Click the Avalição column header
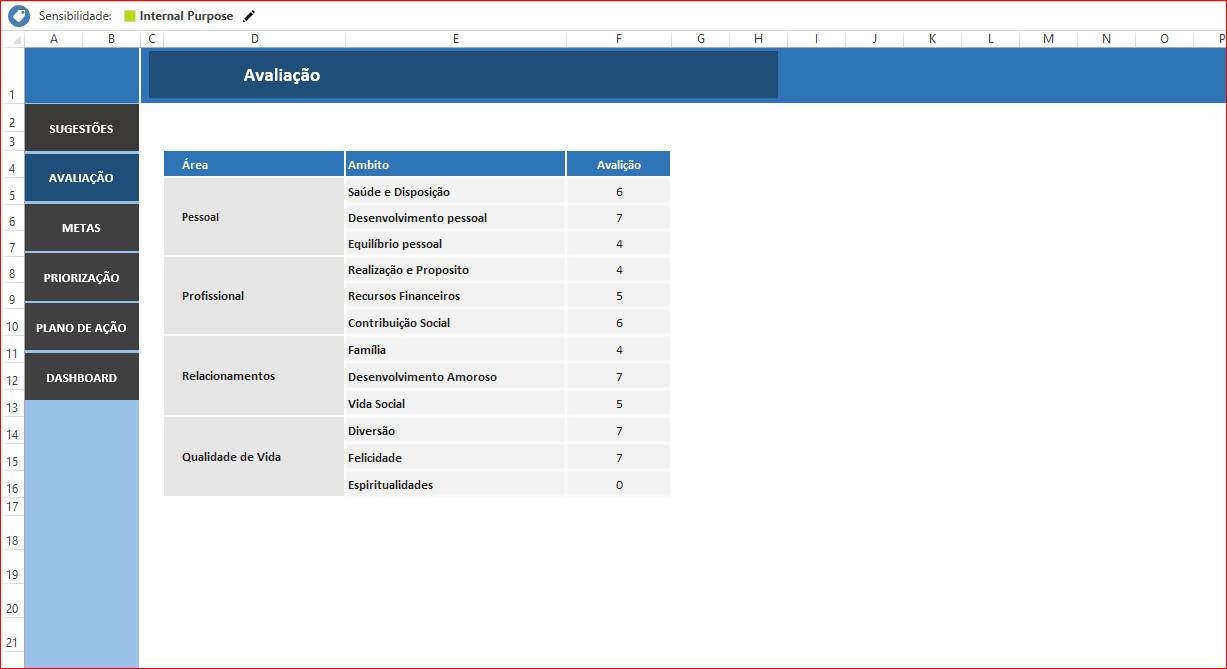This screenshot has width=1227, height=669. pos(619,164)
